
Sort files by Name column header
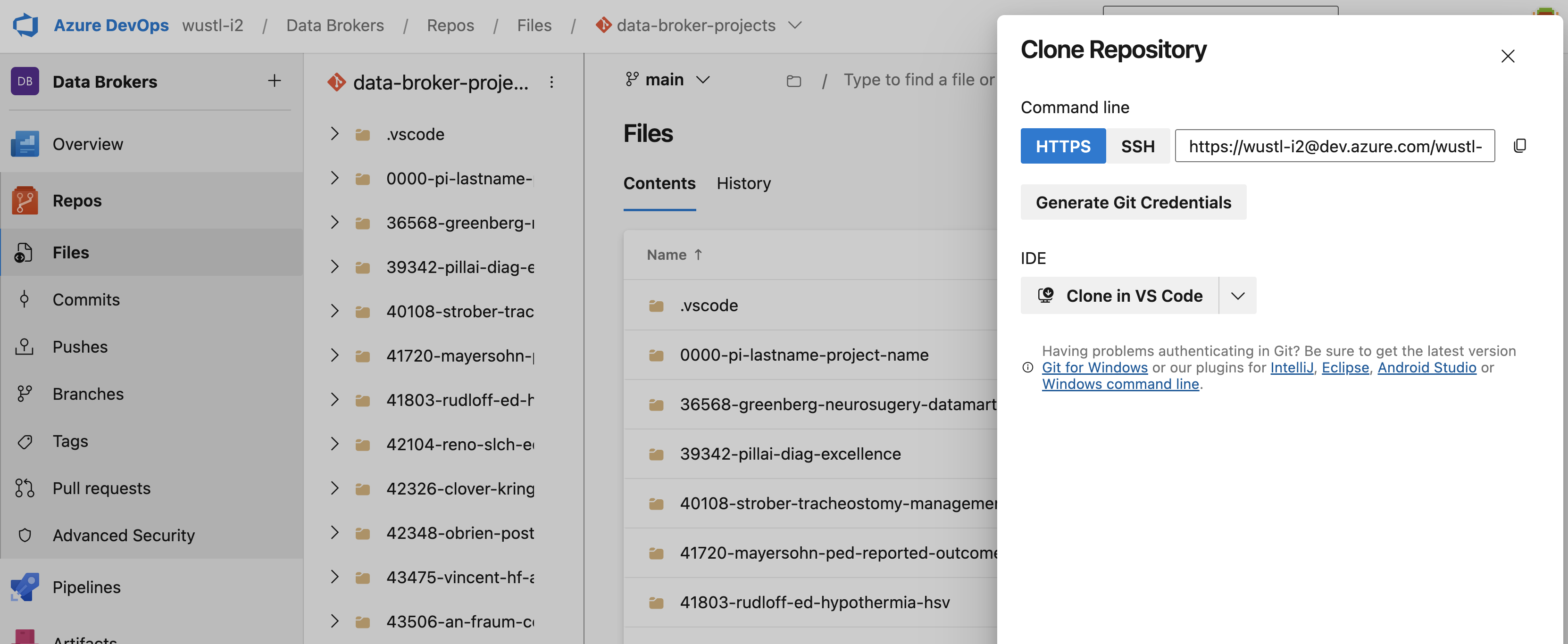(x=675, y=255)
